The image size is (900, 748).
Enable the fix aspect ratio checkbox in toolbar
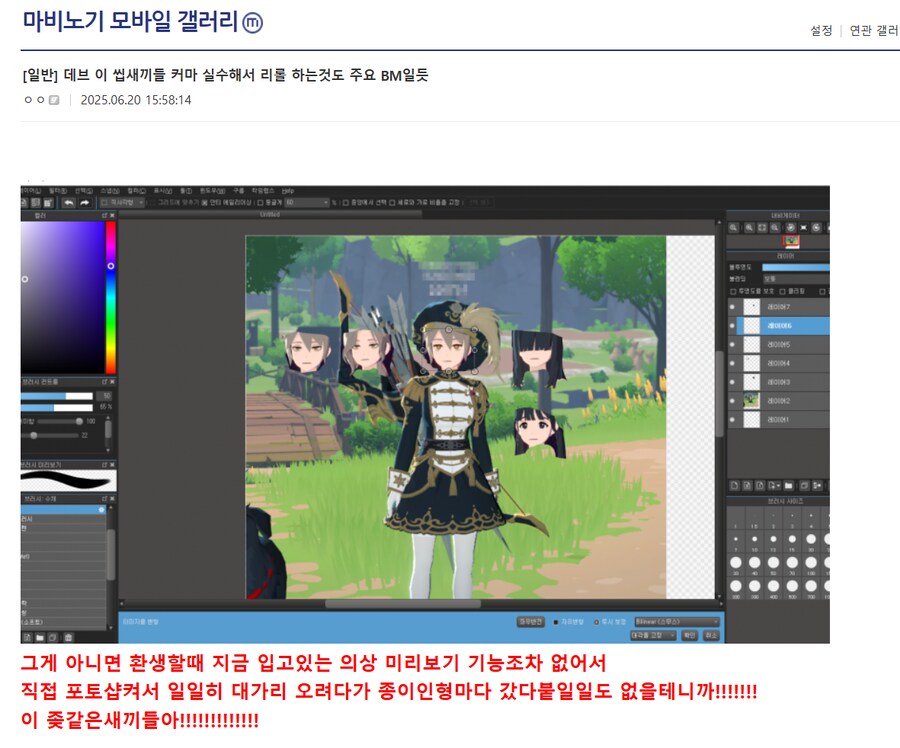point(391,203)
